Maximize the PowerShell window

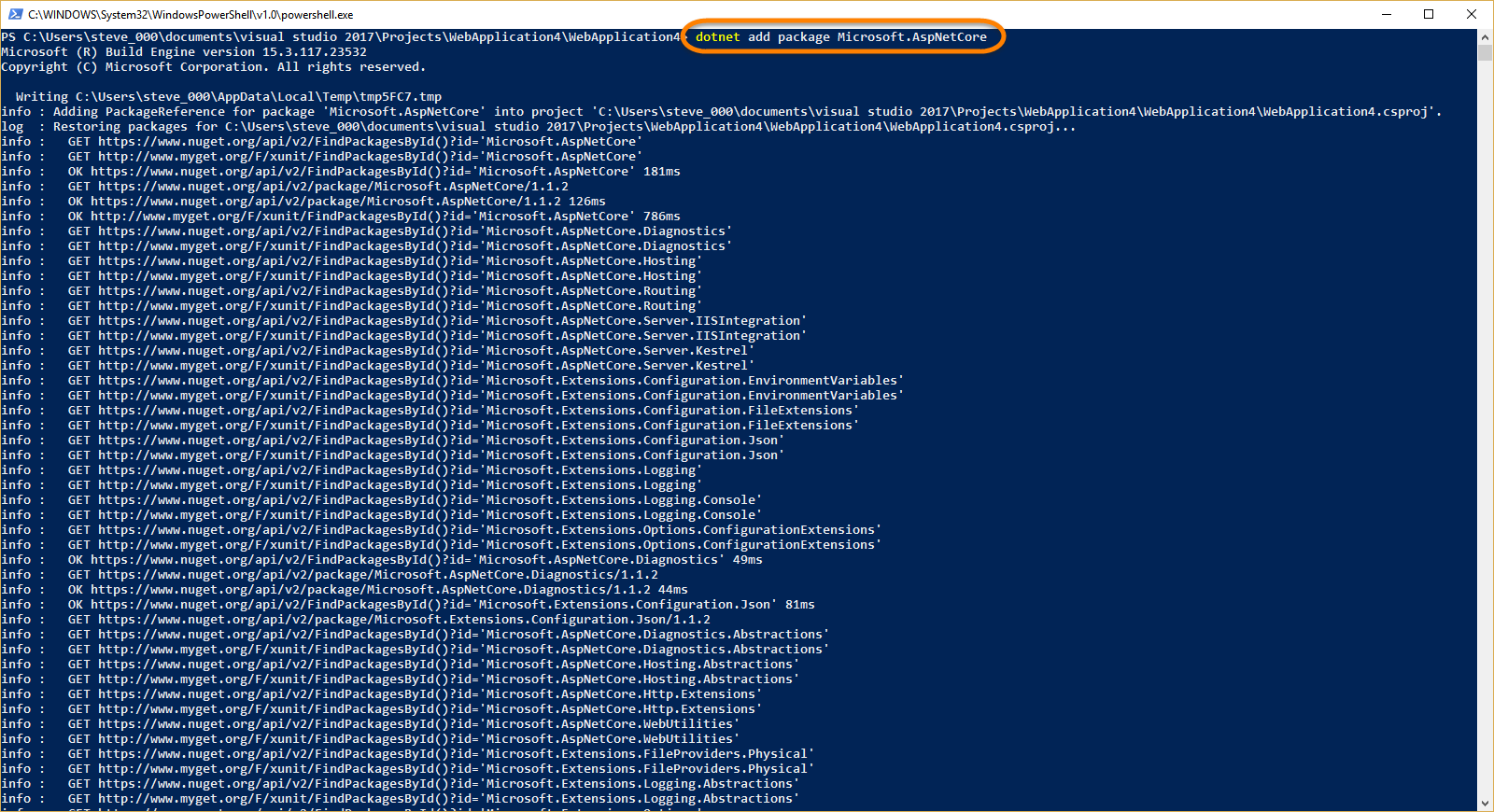click(1429, 14)
